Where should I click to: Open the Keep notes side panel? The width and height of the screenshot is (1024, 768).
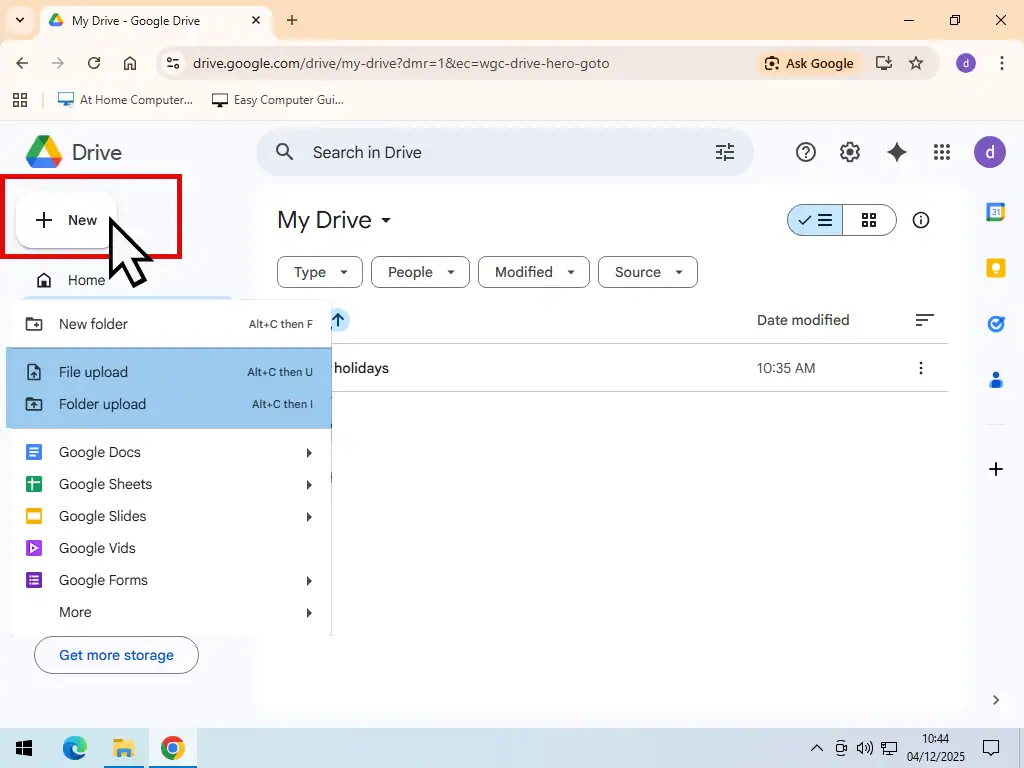click(x=995, y=268)
